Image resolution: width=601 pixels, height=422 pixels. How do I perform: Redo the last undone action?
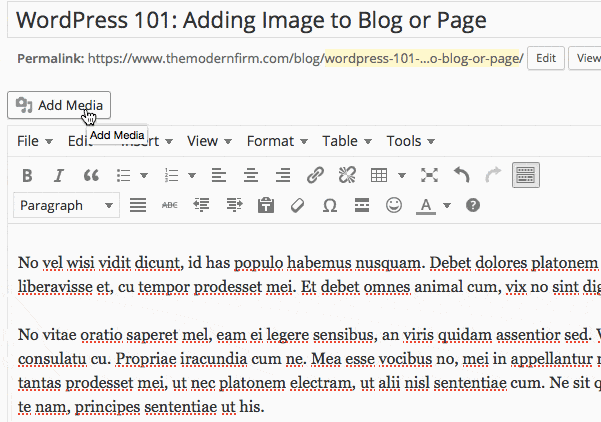point(493,175)
